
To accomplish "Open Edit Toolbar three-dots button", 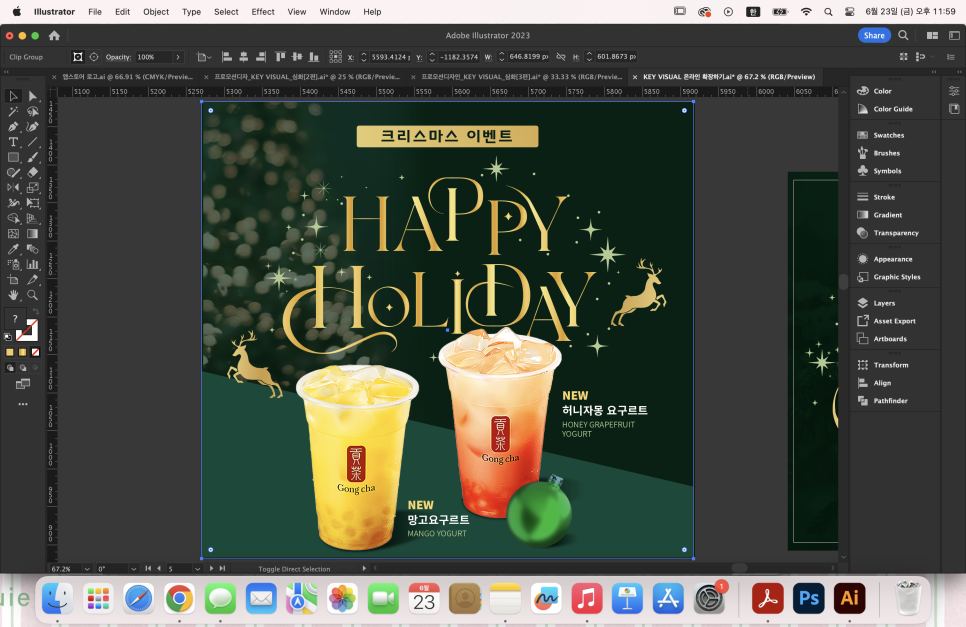I will (x=23, y=404).
